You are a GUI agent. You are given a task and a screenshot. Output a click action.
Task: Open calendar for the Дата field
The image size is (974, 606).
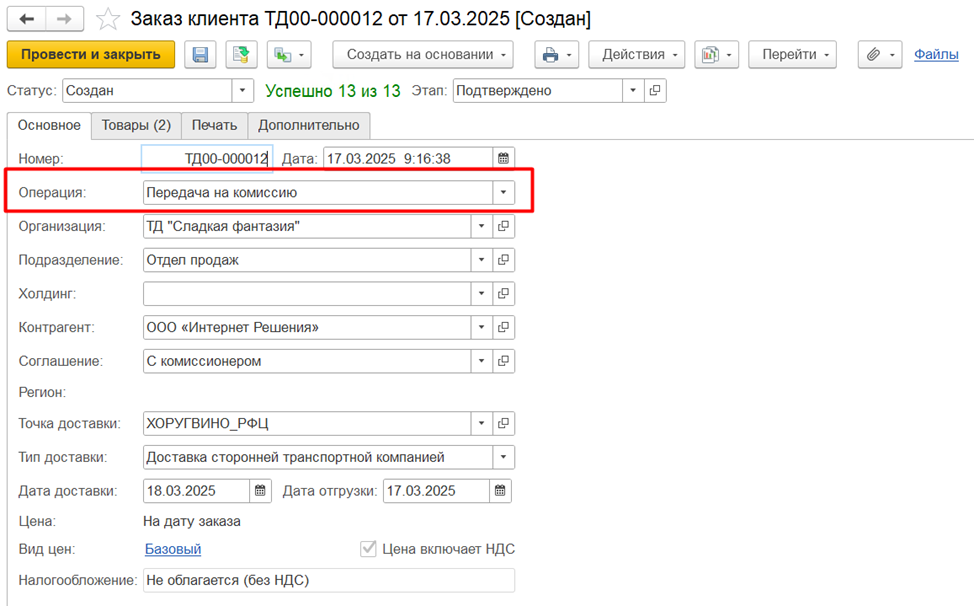pyautogui.click(x=504, y=158)
